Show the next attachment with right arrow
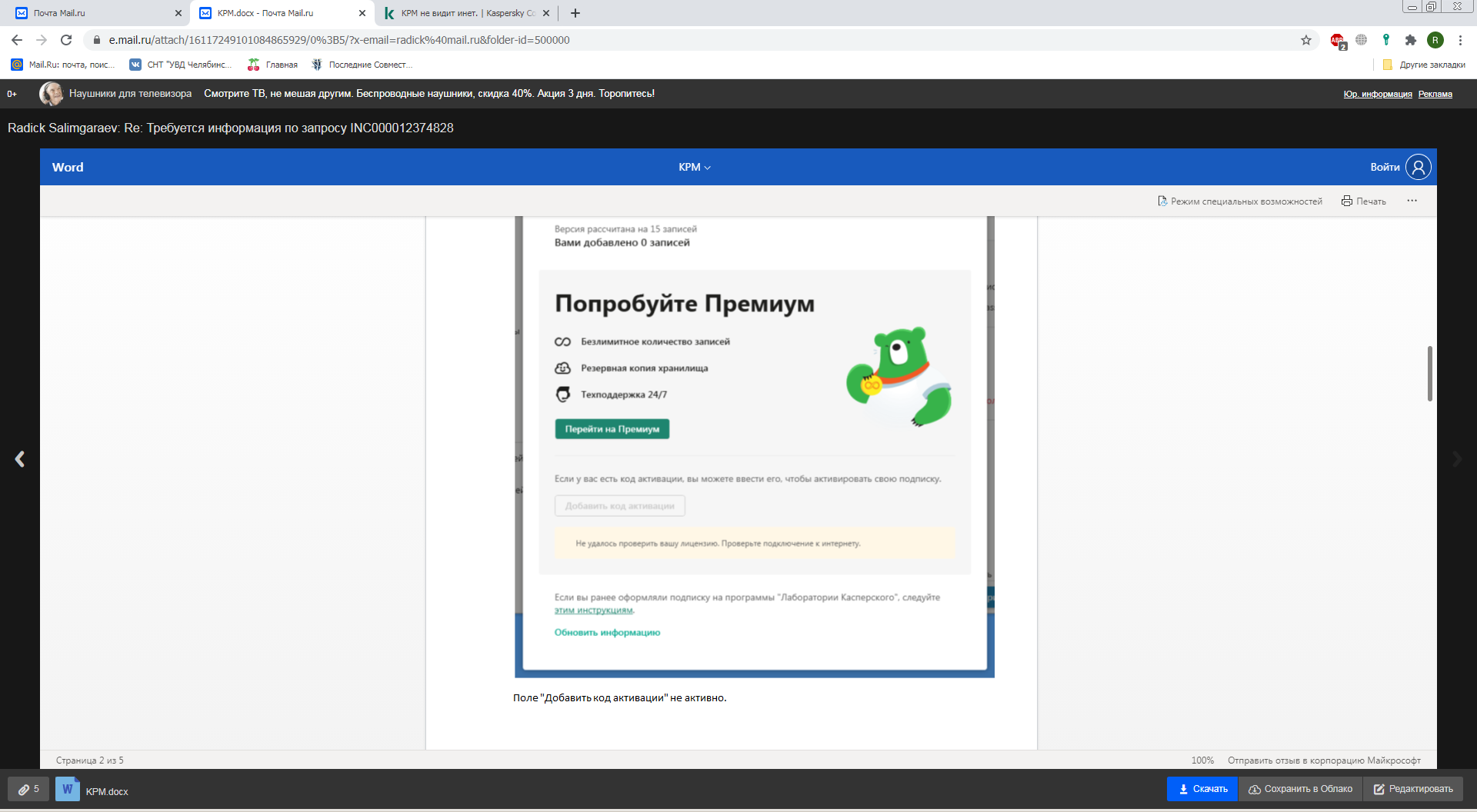This screenshot has height=812, width=1477. [x=1457, y=459]
